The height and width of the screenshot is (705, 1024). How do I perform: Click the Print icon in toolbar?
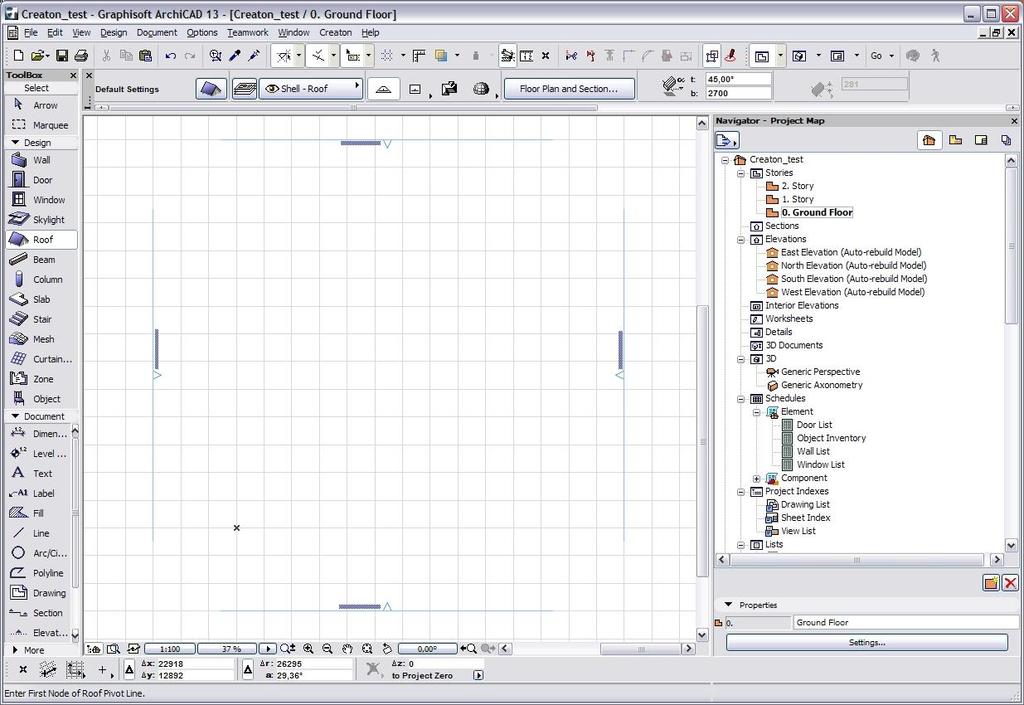[81, 56]
